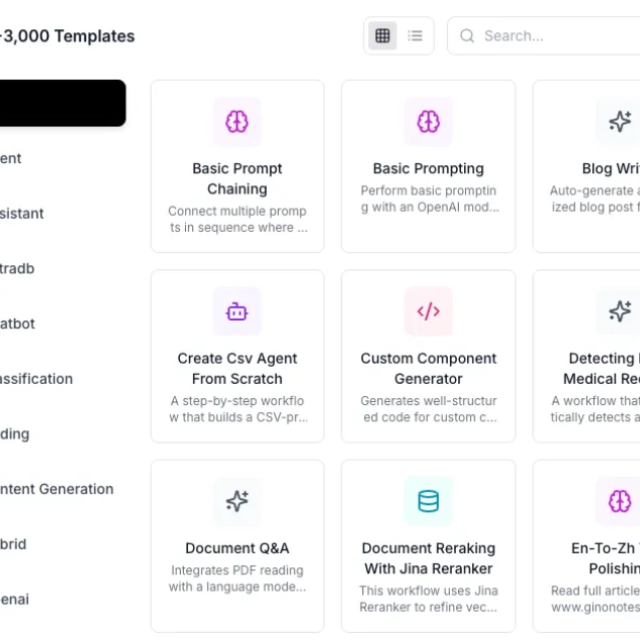This screenshot has width=640, height=640.
Task: Select the highlighted black sidebar category
Action: click(x=62, y=103)
